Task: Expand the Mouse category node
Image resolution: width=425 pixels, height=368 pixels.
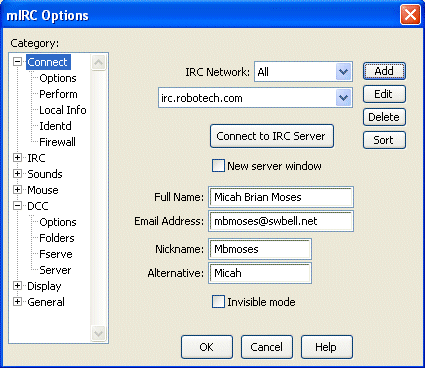Action: tap(17, 190)
